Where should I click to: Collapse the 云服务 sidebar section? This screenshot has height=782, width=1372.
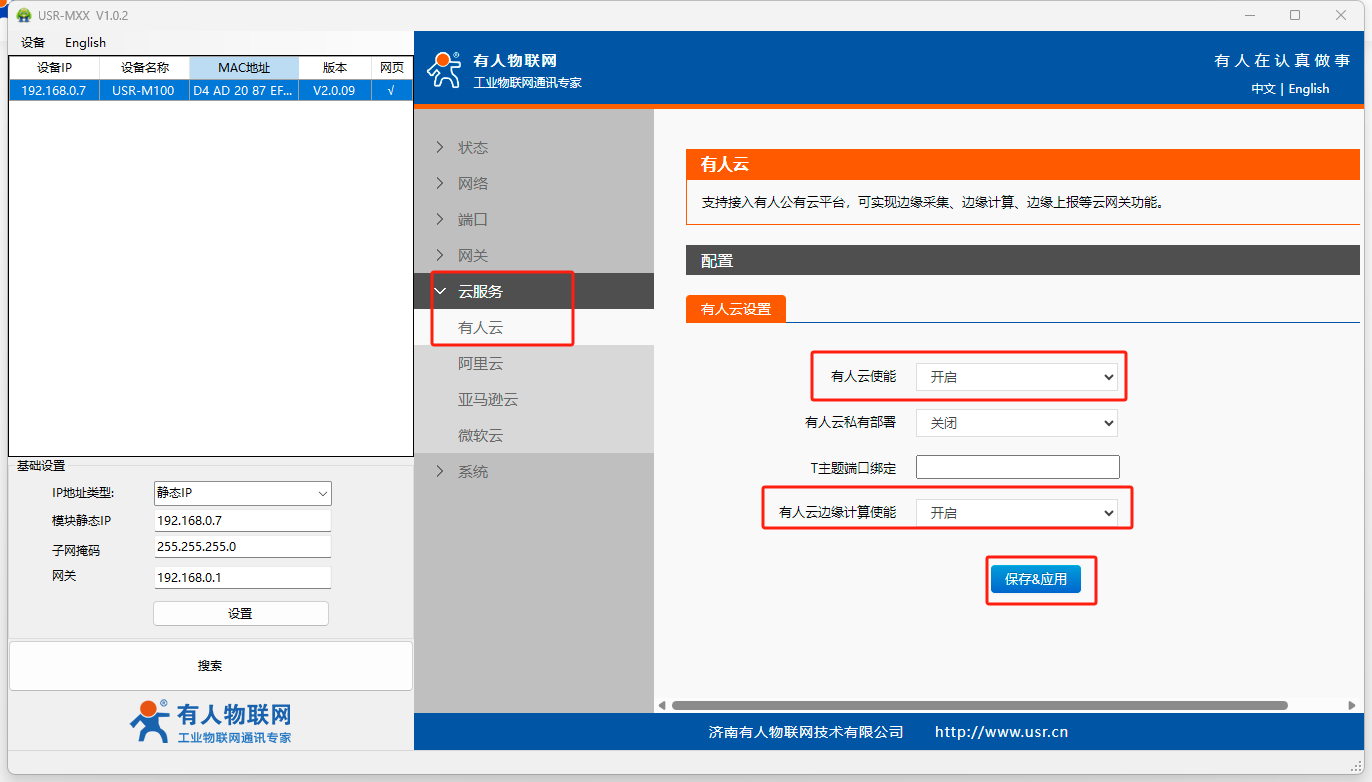pos(480,291)
